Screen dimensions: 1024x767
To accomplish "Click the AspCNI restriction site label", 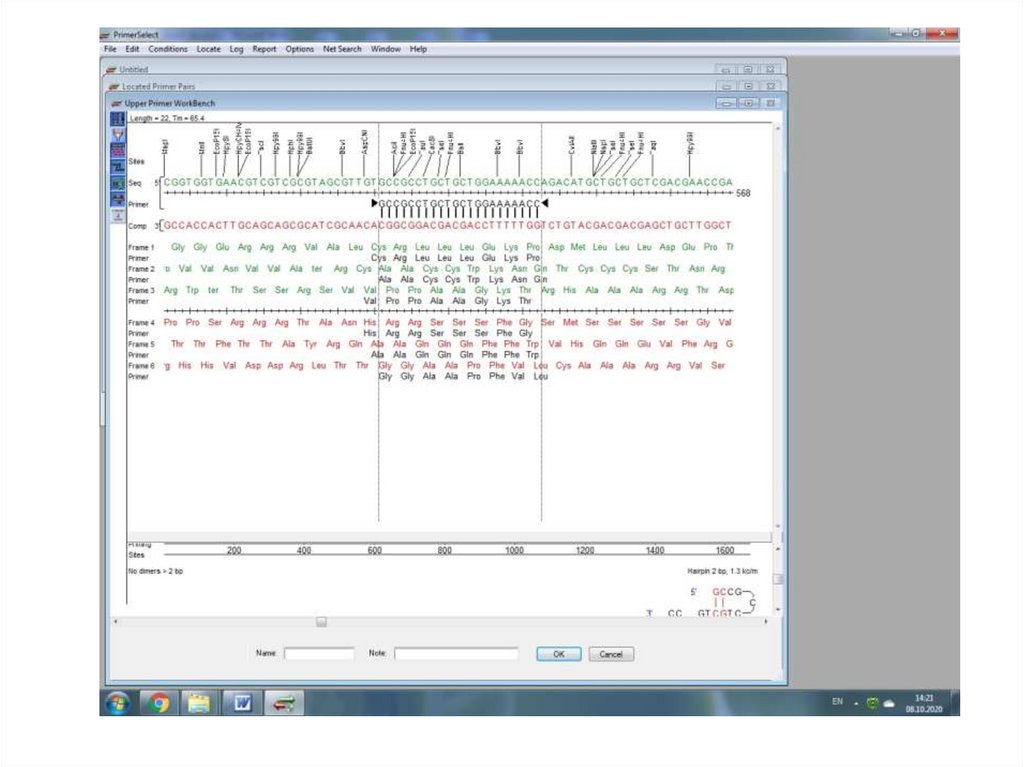I will point(364,142).
